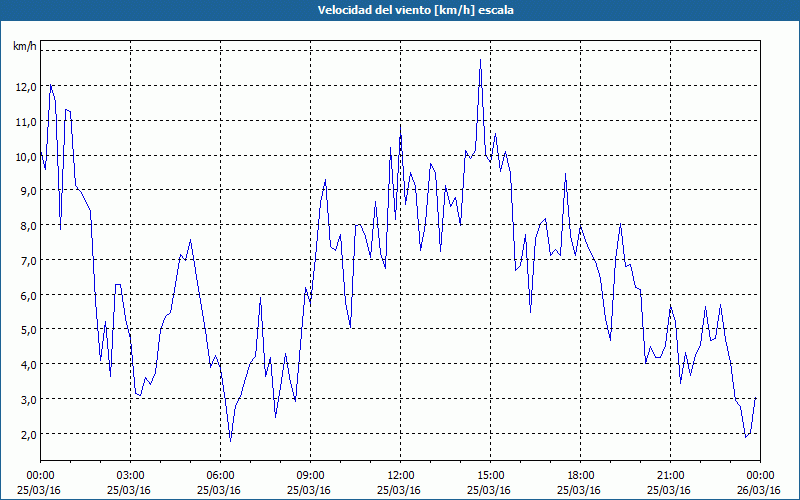Viewport: 800px width, 500px height.
Task: Click the chart title "Velocidad del viento [km/h] escala"
Action: [x=415, y=10]
